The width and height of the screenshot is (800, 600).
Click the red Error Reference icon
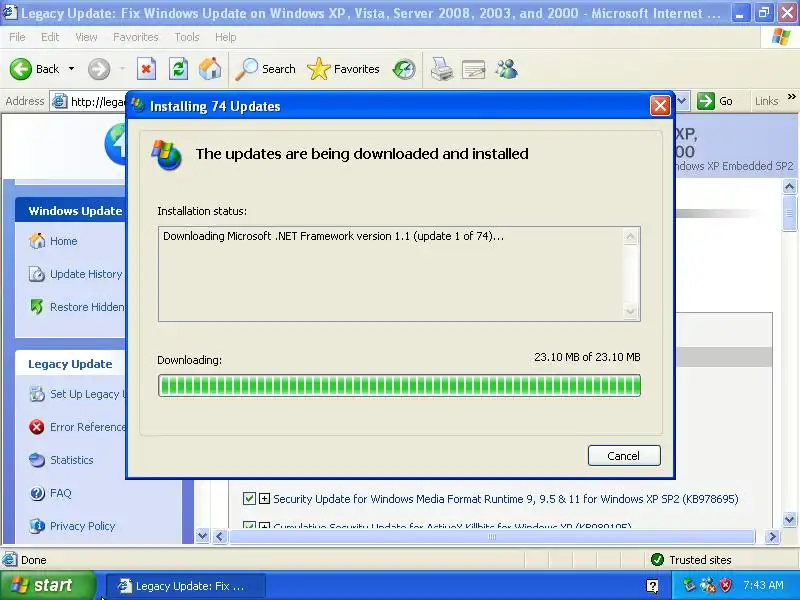tap(37, 427)
